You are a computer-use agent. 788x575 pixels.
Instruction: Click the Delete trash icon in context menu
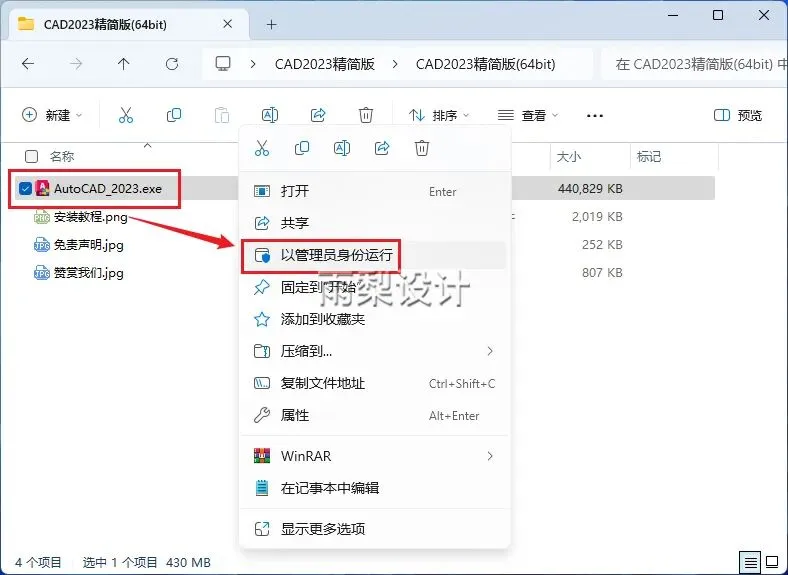tap(422, 148)
